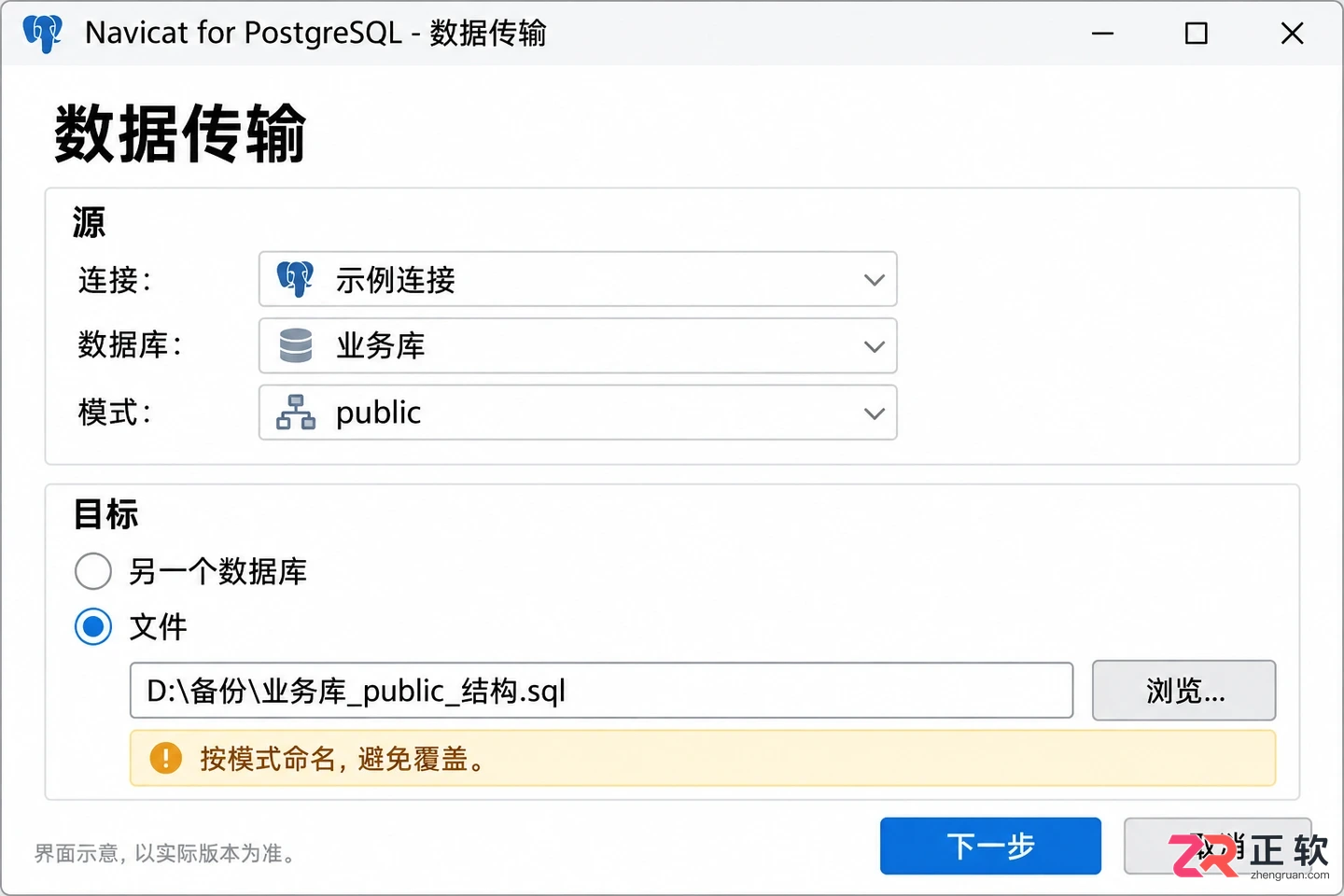Click the 界面示意，以实际版本为准。 footer note
Image resolution: width=1344 pixels, height=896 pixels.
tap(166, 853)
